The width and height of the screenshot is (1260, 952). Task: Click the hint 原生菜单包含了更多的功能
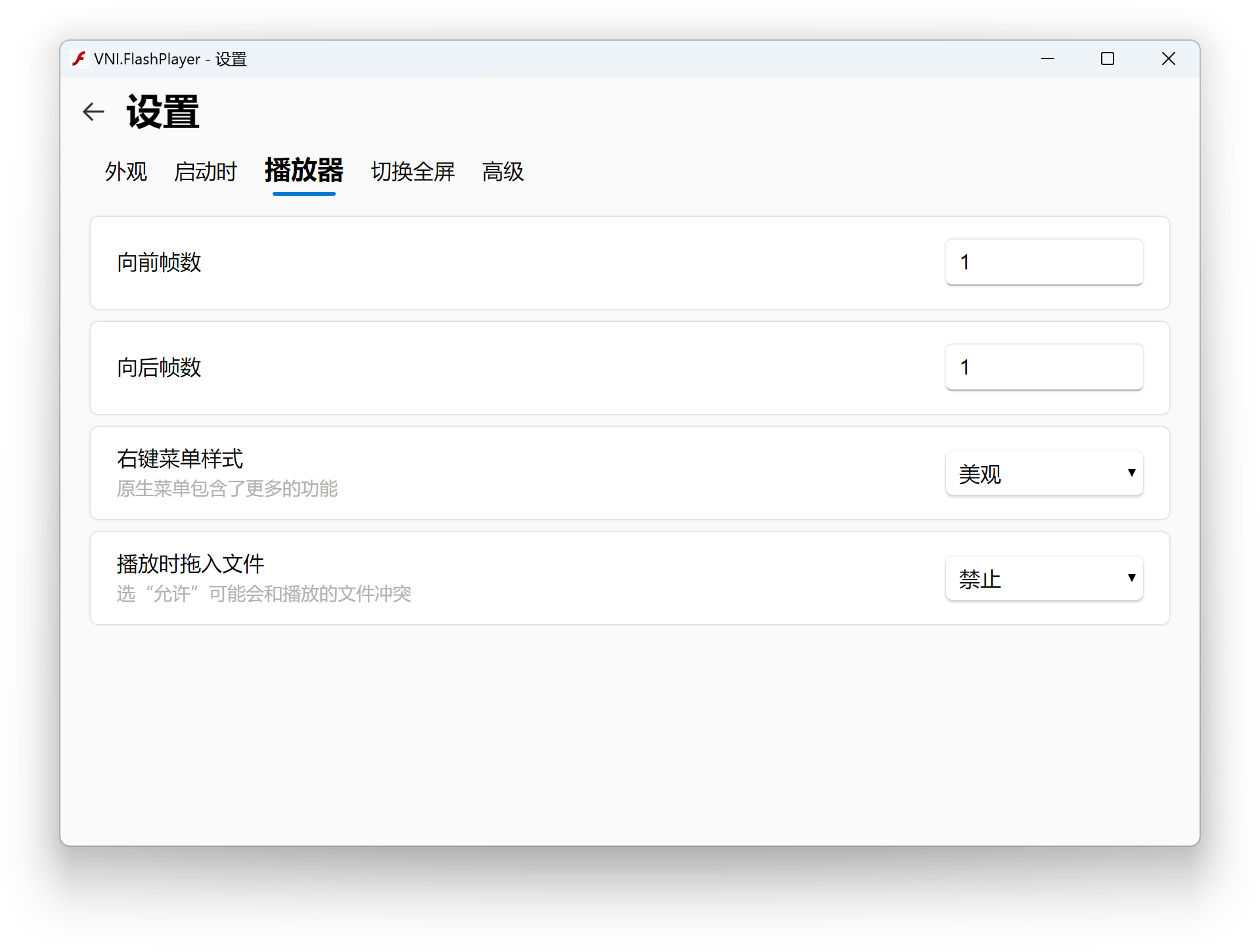pyautogui.click(x=227, y=489)
